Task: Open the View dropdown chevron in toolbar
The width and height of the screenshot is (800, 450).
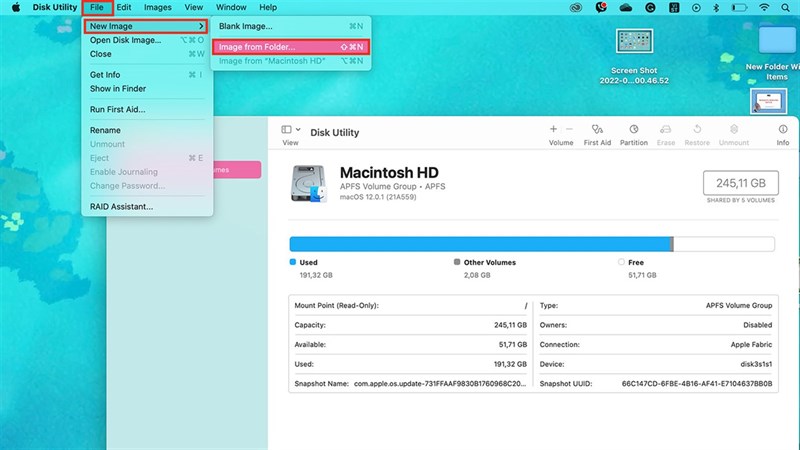Action: [298, 130]
